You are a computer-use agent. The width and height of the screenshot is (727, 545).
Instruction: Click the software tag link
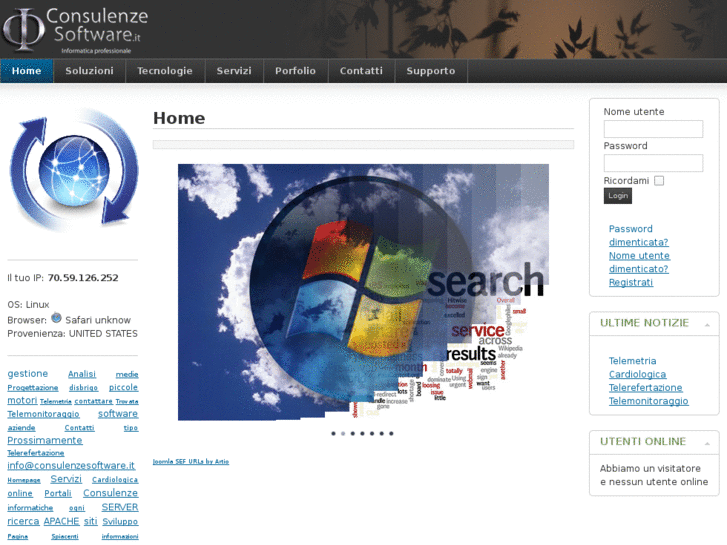click(x=118, y=414)
